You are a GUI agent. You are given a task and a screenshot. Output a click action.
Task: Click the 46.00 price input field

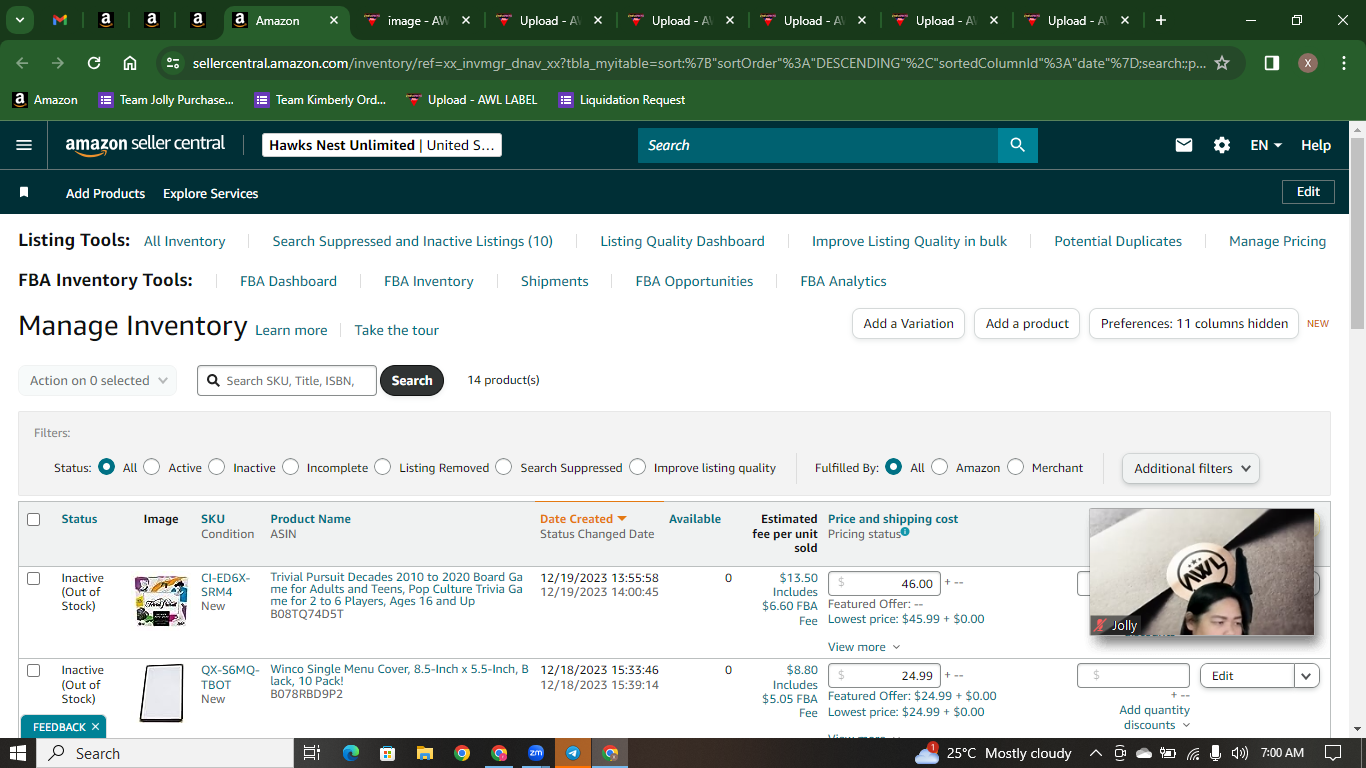tap(885, 583)
